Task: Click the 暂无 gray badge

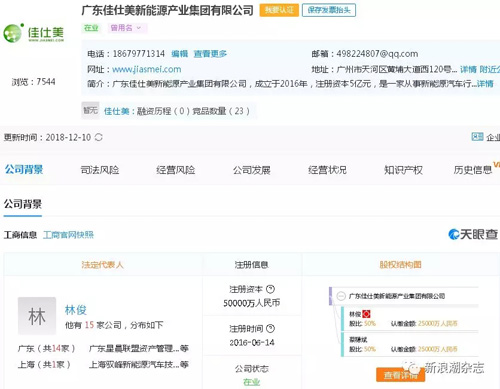Action: click(x=90, y=110)
